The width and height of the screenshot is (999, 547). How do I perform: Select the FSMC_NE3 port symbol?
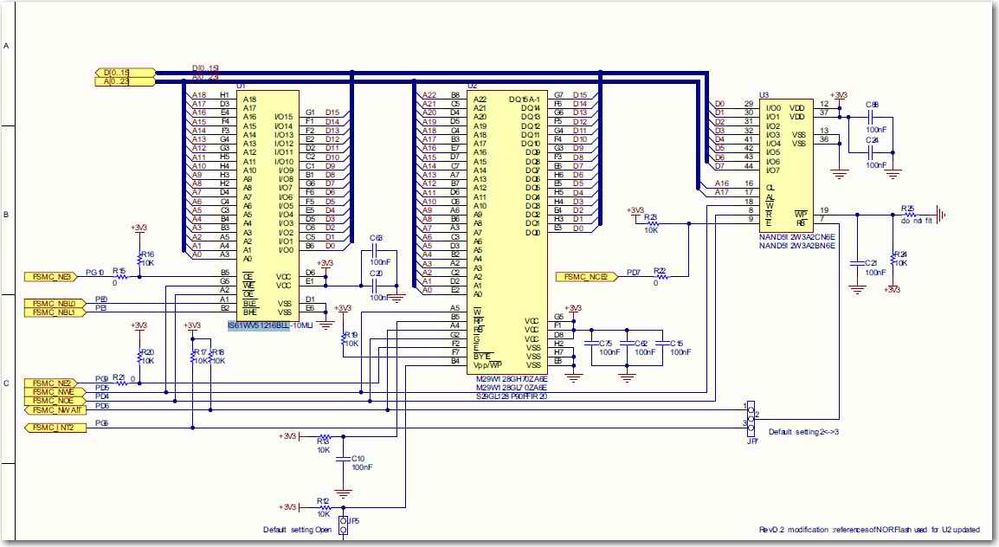pyautogui.click(x=50, y=276)
